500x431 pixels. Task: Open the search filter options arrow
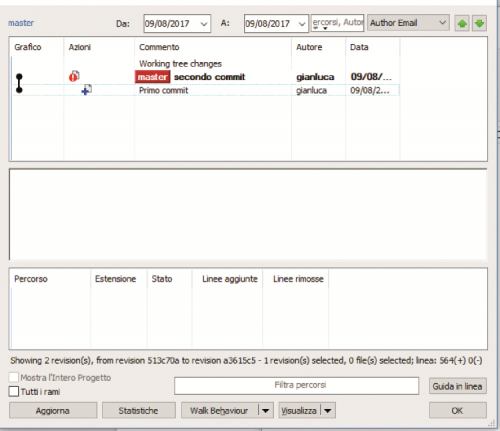pos(325,28)
